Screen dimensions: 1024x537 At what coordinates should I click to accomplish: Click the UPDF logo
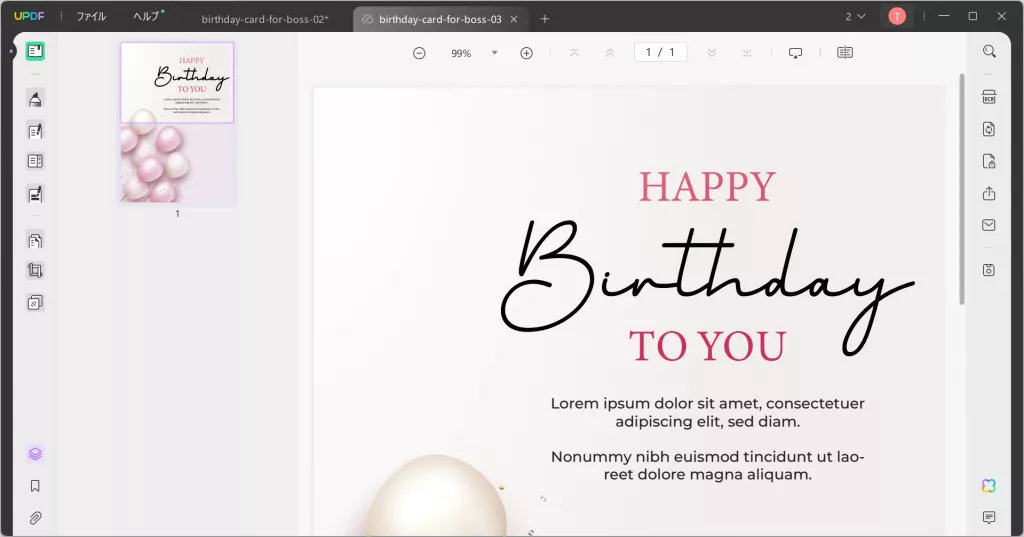[x=29, y=16]
